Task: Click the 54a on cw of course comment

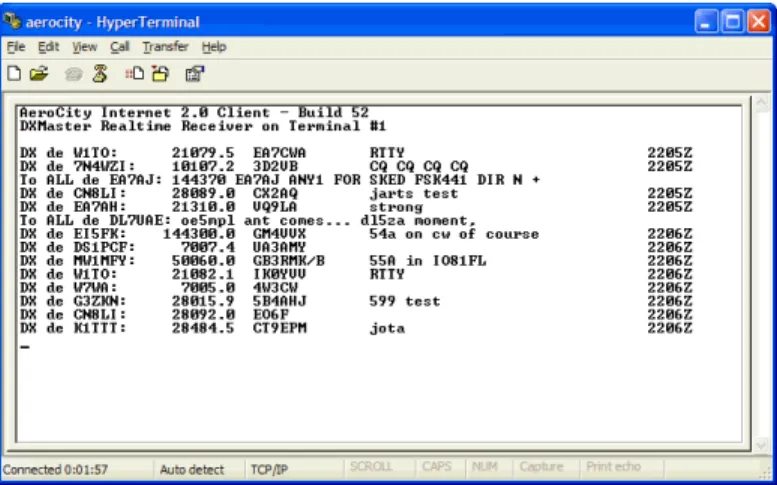Action: [454, 234]
